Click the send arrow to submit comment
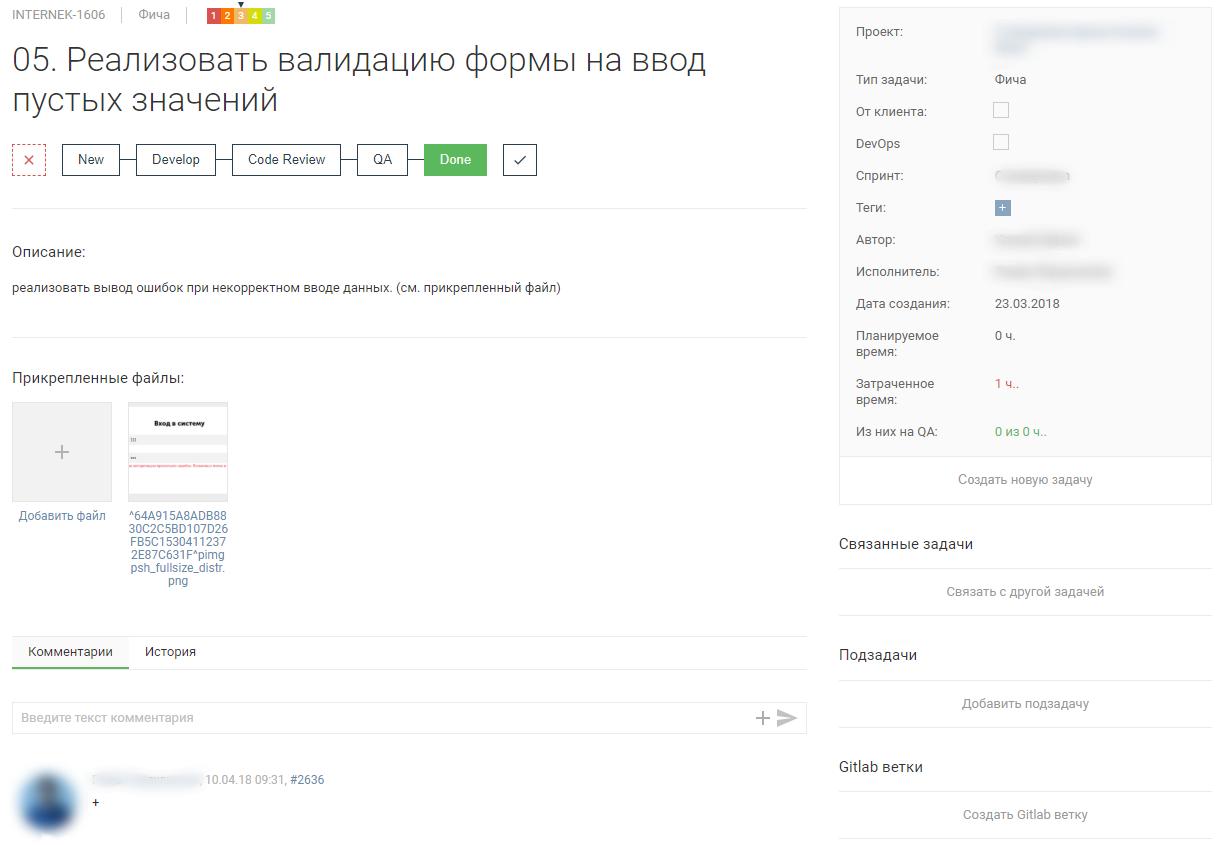Screen dimensions: 1219x845 click(x=788, y=717)
